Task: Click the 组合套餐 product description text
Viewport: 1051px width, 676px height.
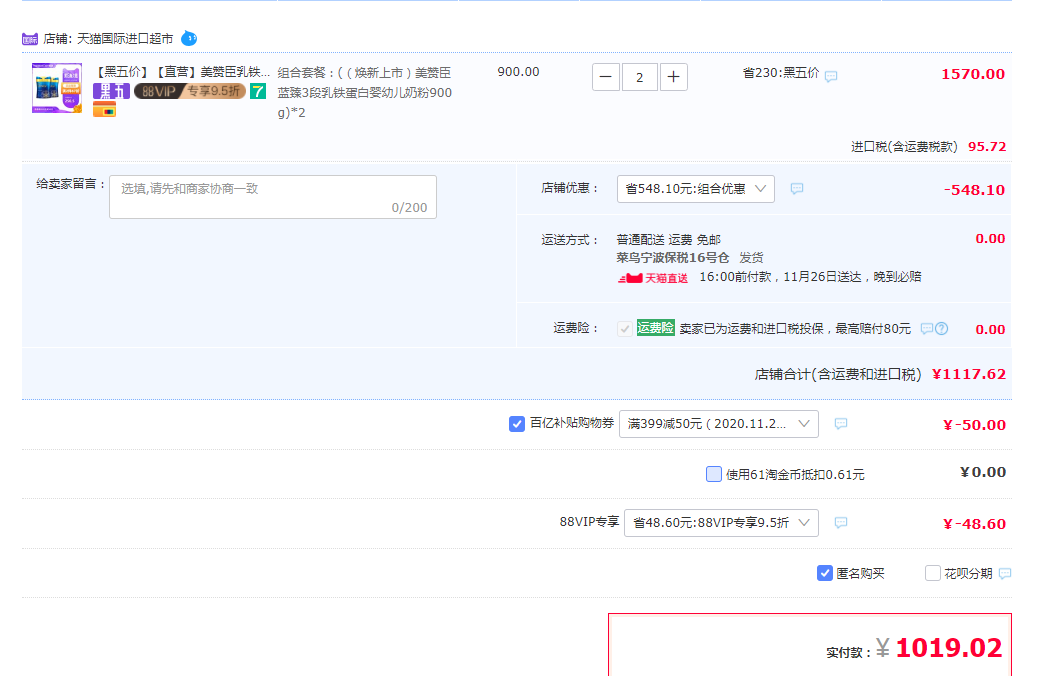Action: pos(365,92)
